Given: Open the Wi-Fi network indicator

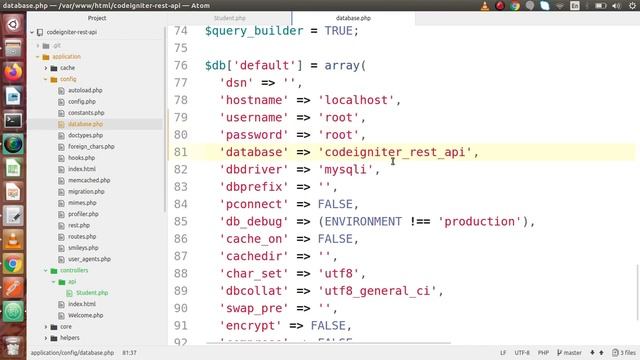Looking at the screenshot, I should click(560, 6).
